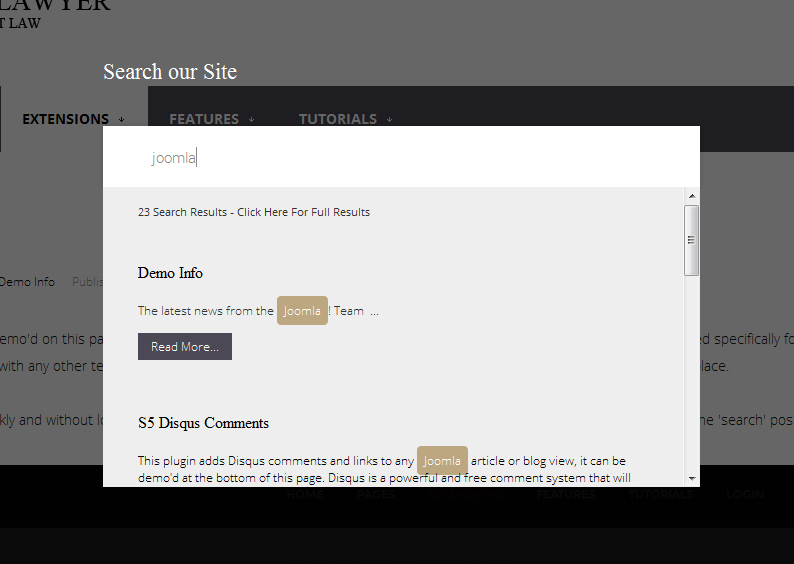Click the results scrollbar down arrow
This screenshot has height=564, width=794.
(x=691, y=480)
